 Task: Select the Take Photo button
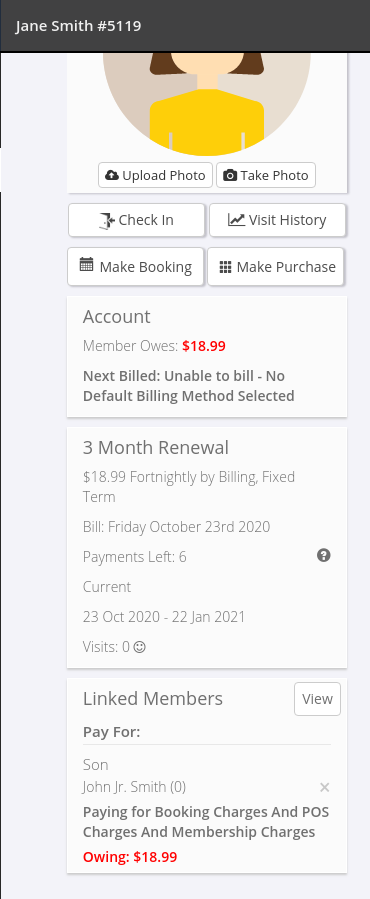tap(266, 175)
